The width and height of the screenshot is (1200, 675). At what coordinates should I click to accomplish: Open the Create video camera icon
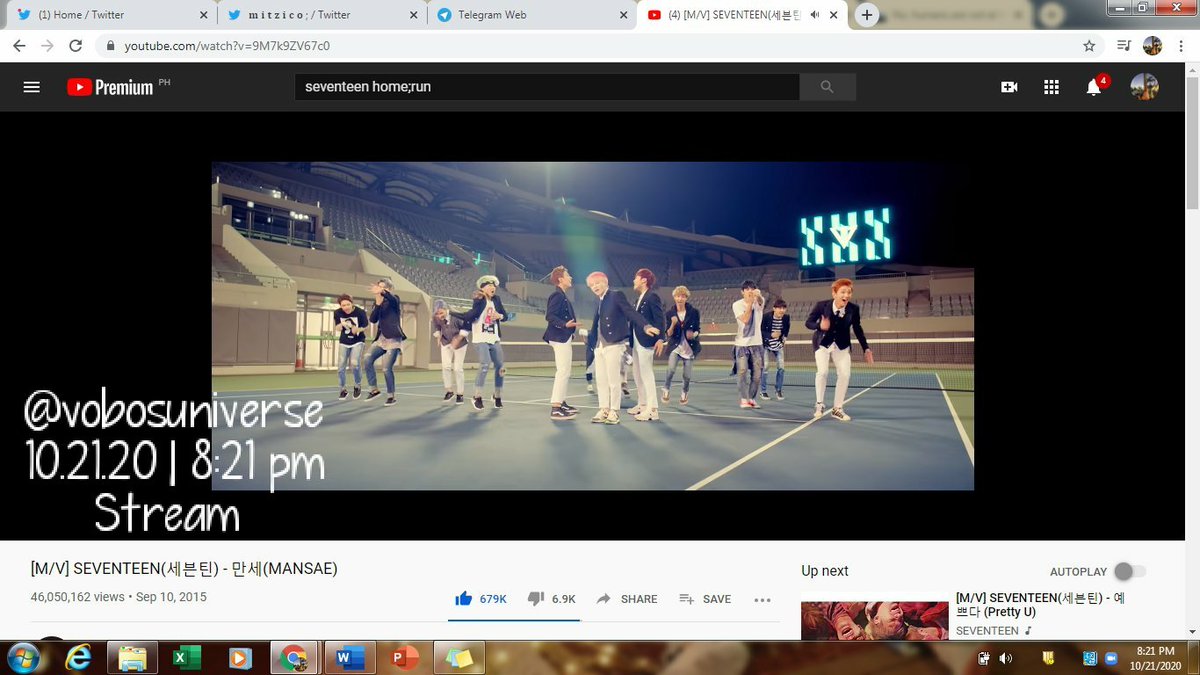[1009, 87]
